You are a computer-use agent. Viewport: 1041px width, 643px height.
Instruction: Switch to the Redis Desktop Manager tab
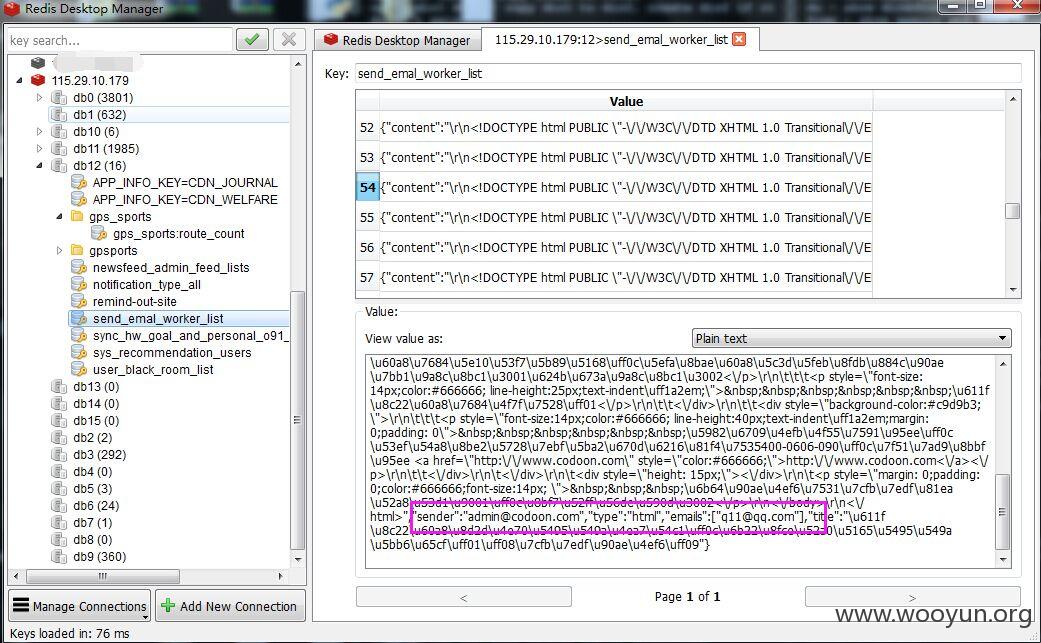point(397,40)
